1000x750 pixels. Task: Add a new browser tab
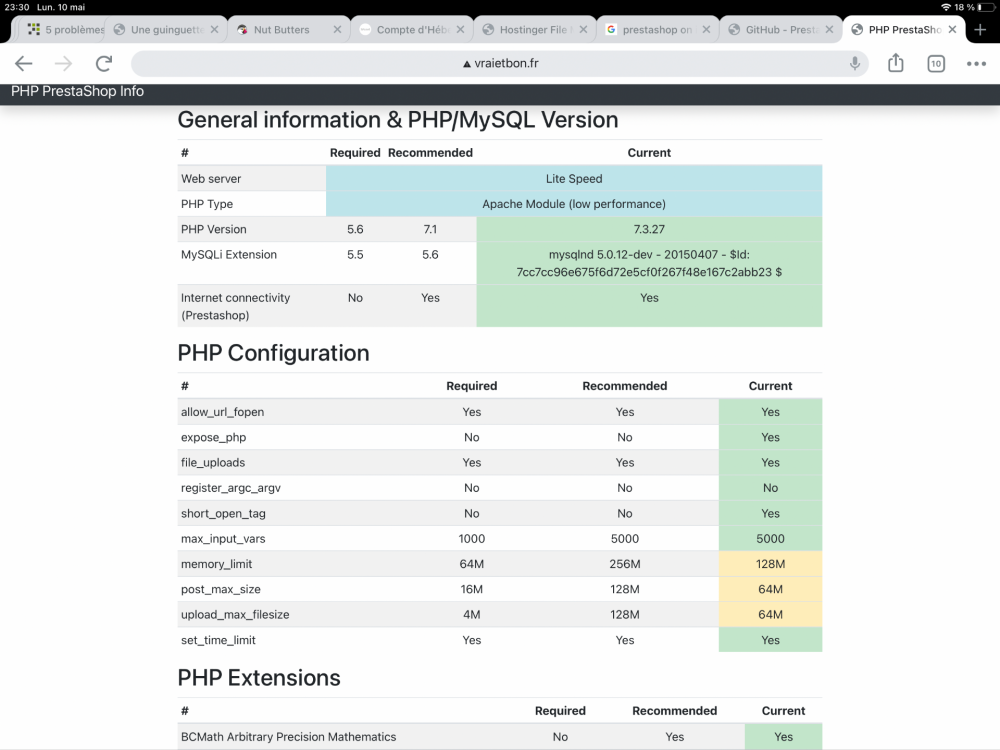click(x=980, y=30)
